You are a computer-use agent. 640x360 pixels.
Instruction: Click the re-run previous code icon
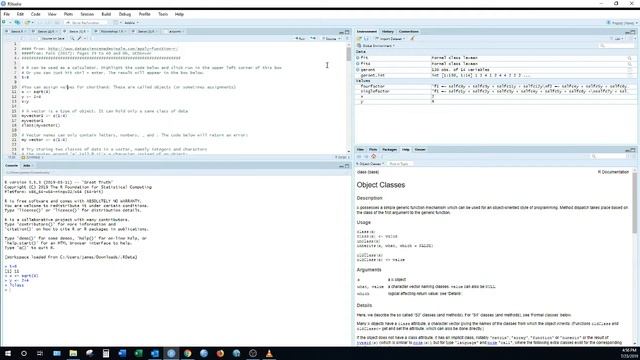[x=313, y=38]
